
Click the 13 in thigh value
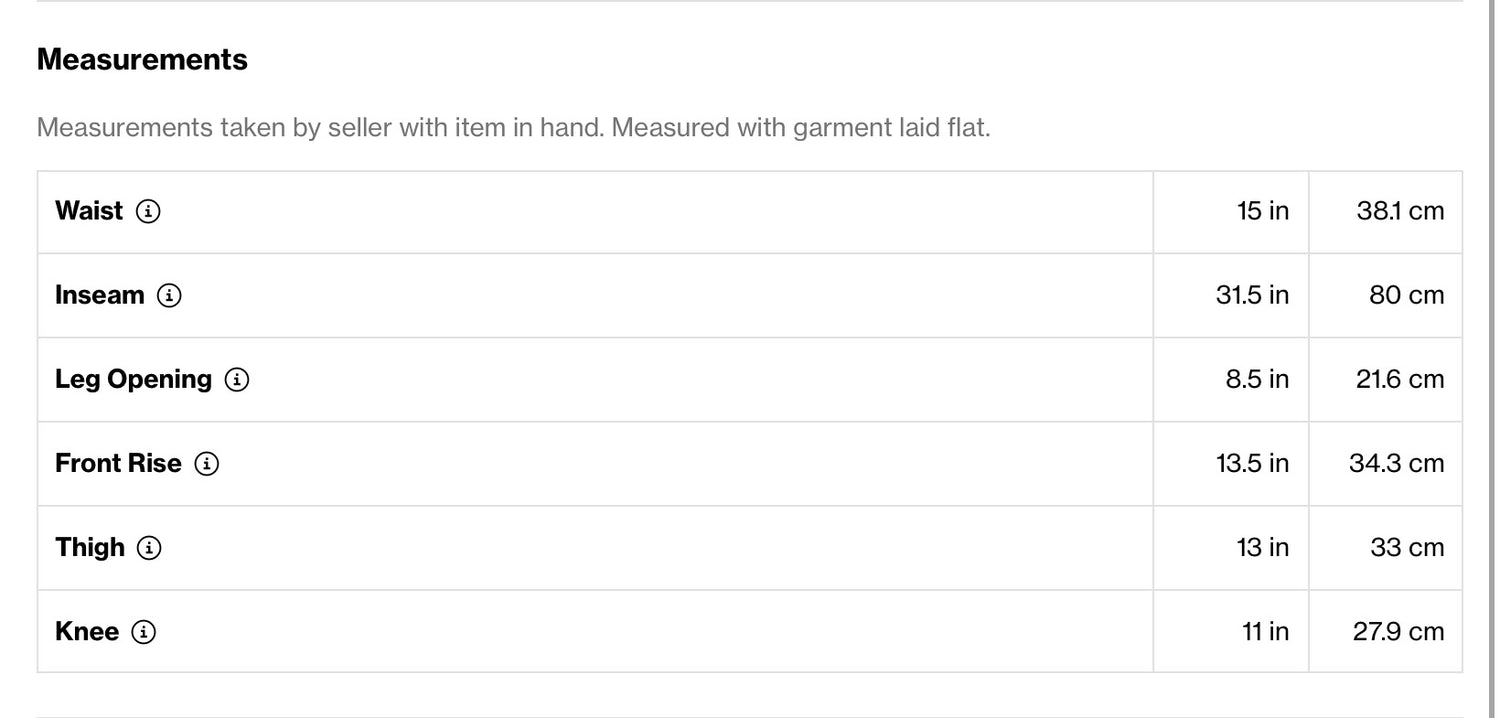pyautogui.click(x=1262, y=547)
